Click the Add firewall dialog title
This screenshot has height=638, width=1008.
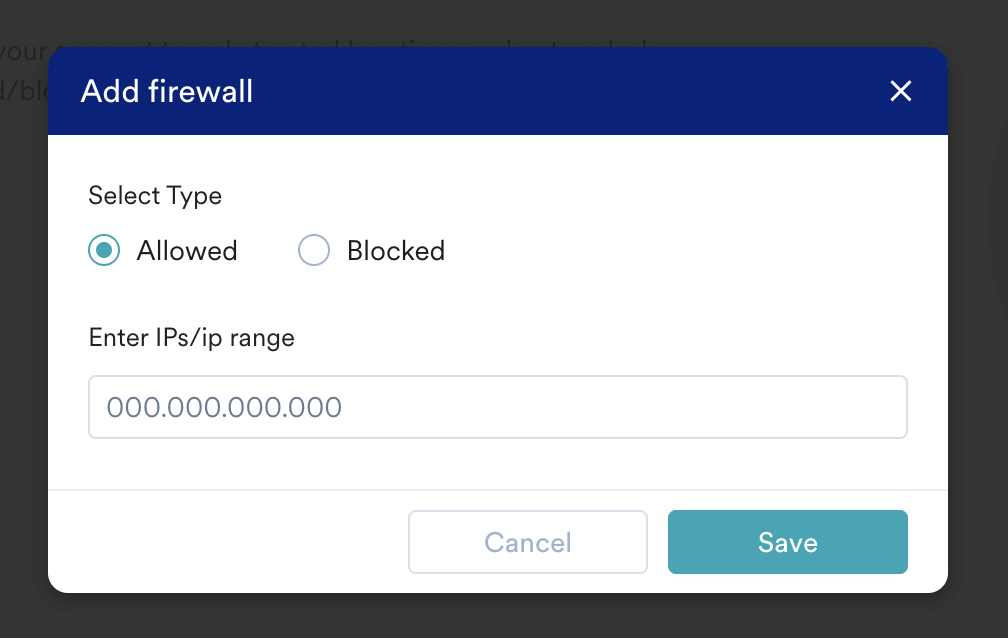pyautogui.click(x=167, y=91)
